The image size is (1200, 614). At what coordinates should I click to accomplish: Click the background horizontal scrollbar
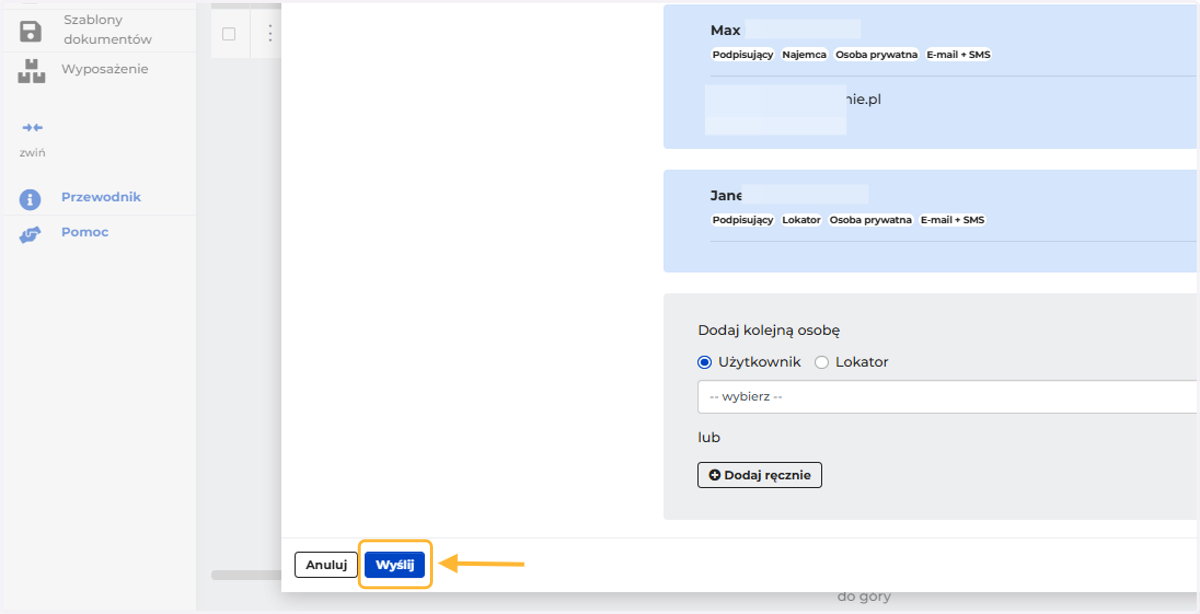[246, 575]
